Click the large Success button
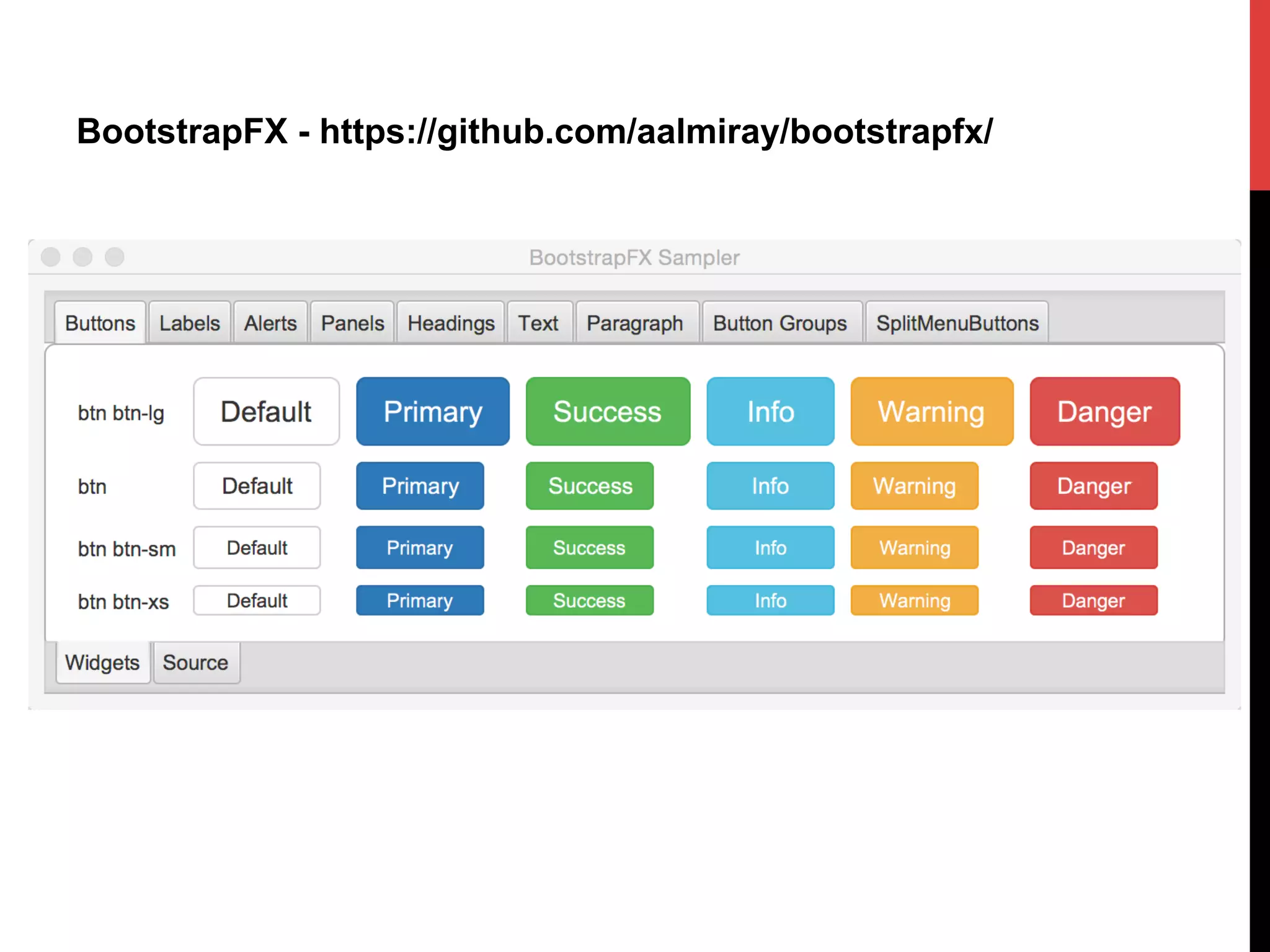Image resolution: width=1270 pixels, height=952 pixels. click(607, 412)
